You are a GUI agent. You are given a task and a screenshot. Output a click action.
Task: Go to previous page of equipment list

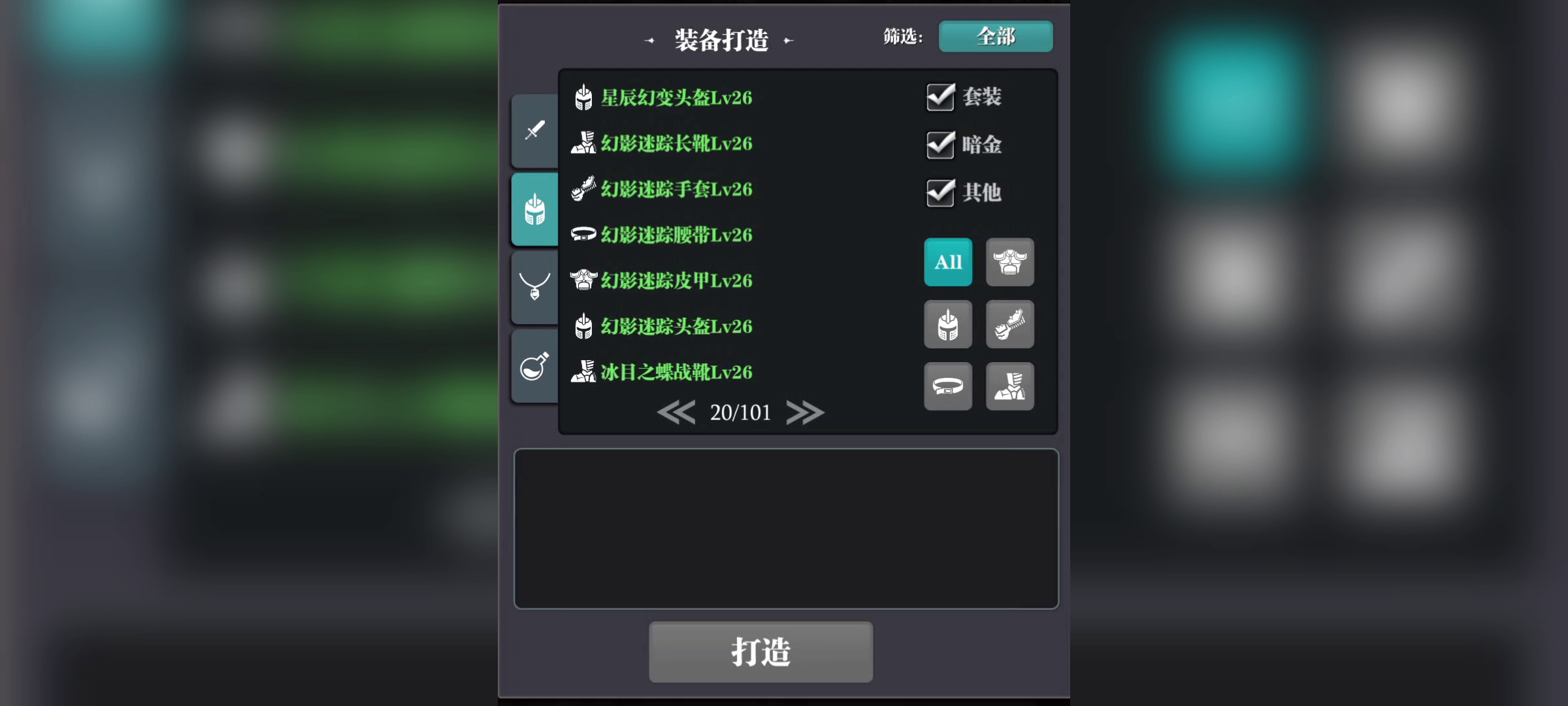point(676,412)
